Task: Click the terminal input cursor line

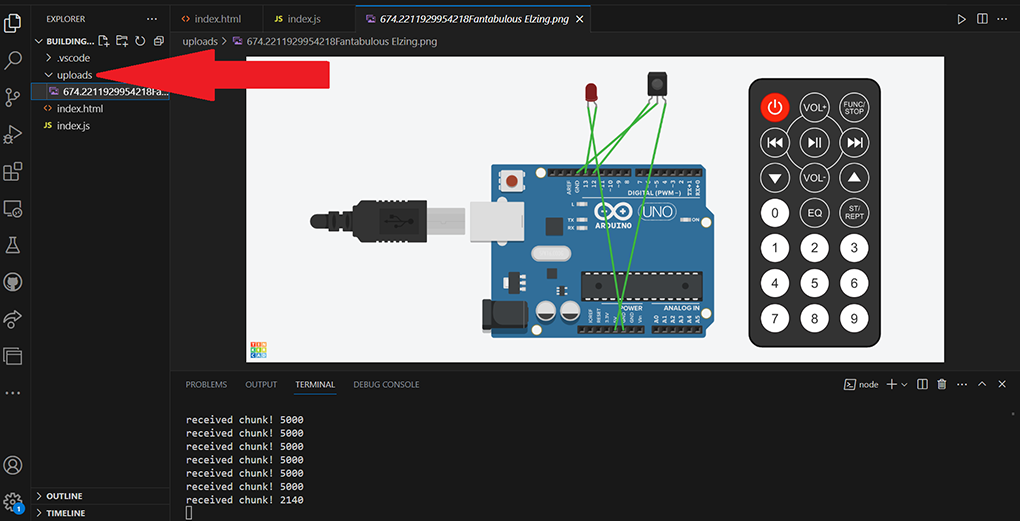Action: click(x=189, y=513)
